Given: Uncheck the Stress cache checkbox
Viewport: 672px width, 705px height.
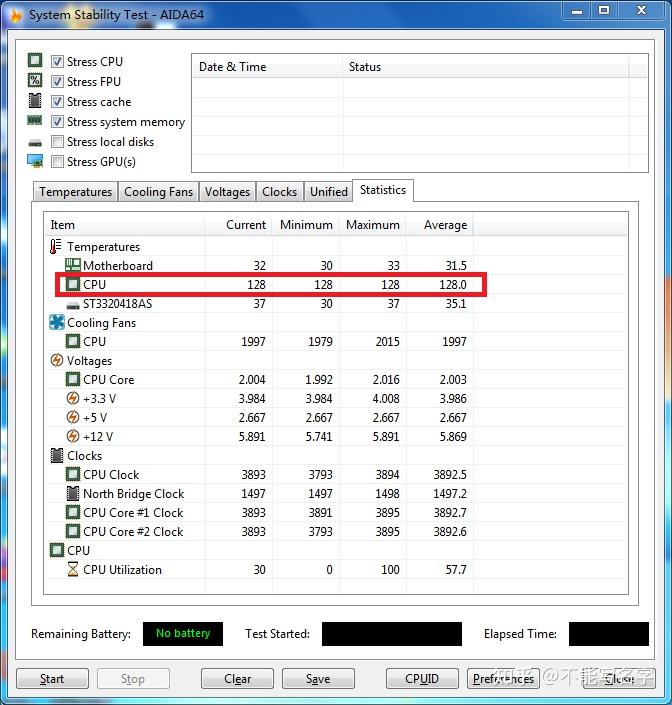Looking at the screenshot, I should tap(57, 102).
